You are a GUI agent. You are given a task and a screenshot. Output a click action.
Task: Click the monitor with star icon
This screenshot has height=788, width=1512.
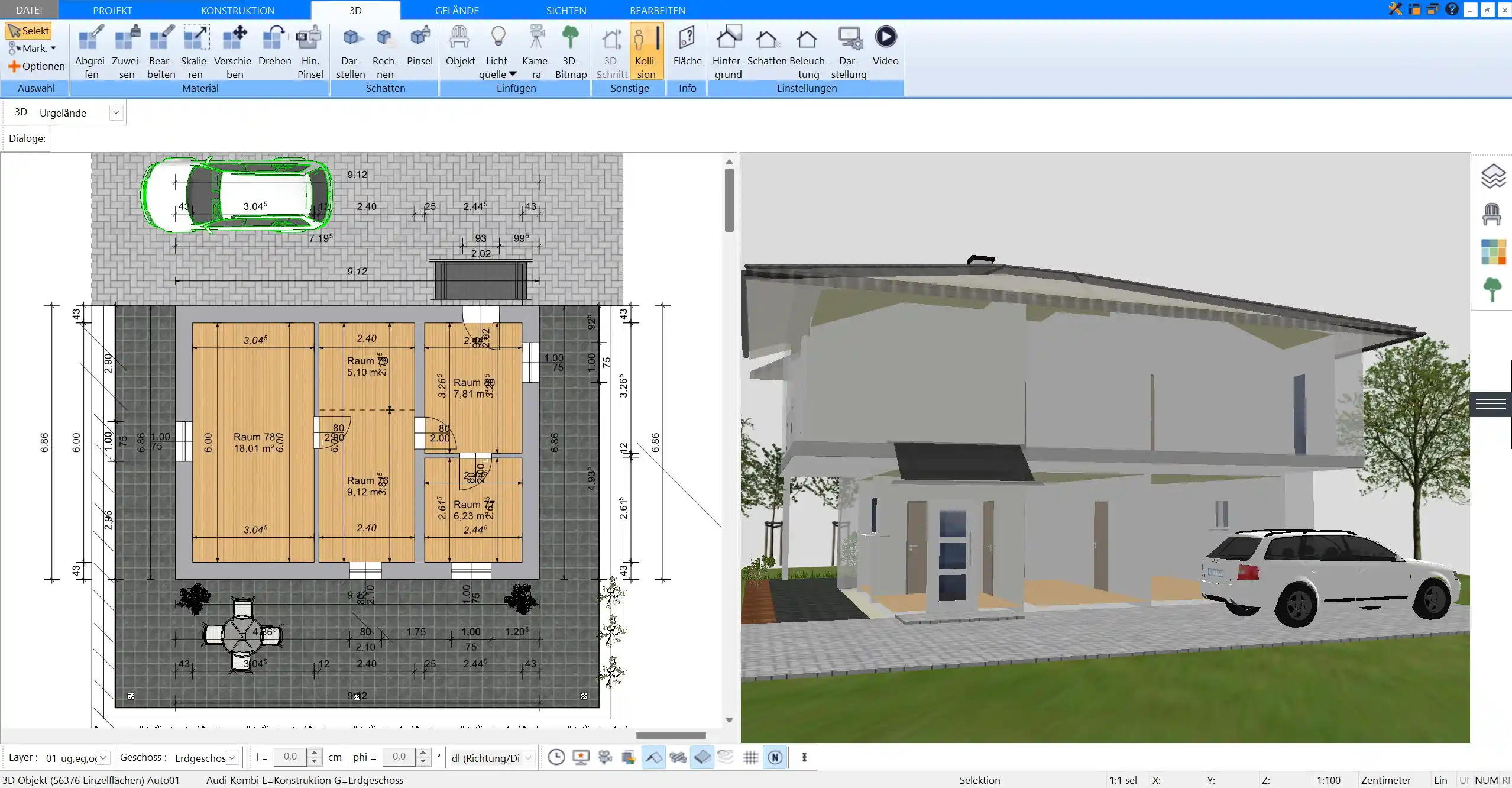click(581, 757)
